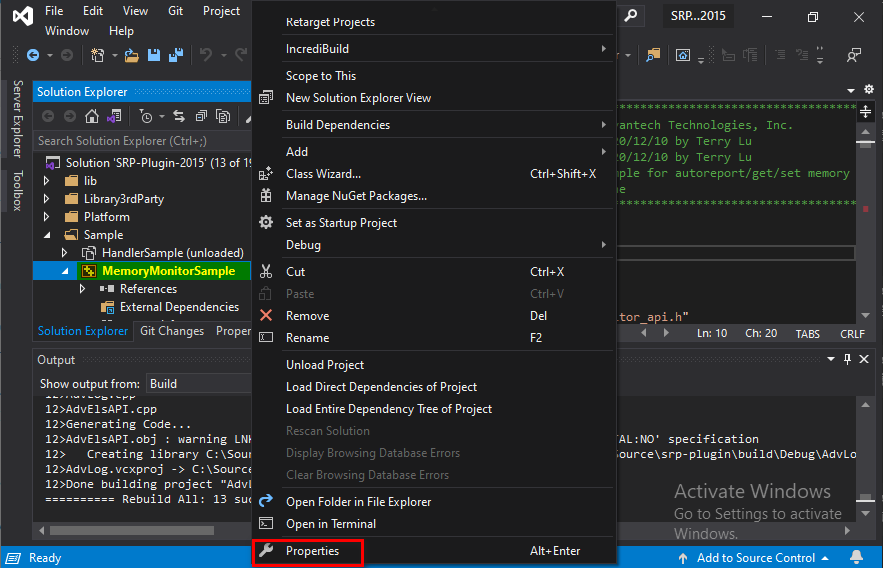Click the Home icon in Solution Explorer
Screen dimensions: 883x568
click(91, 116)
